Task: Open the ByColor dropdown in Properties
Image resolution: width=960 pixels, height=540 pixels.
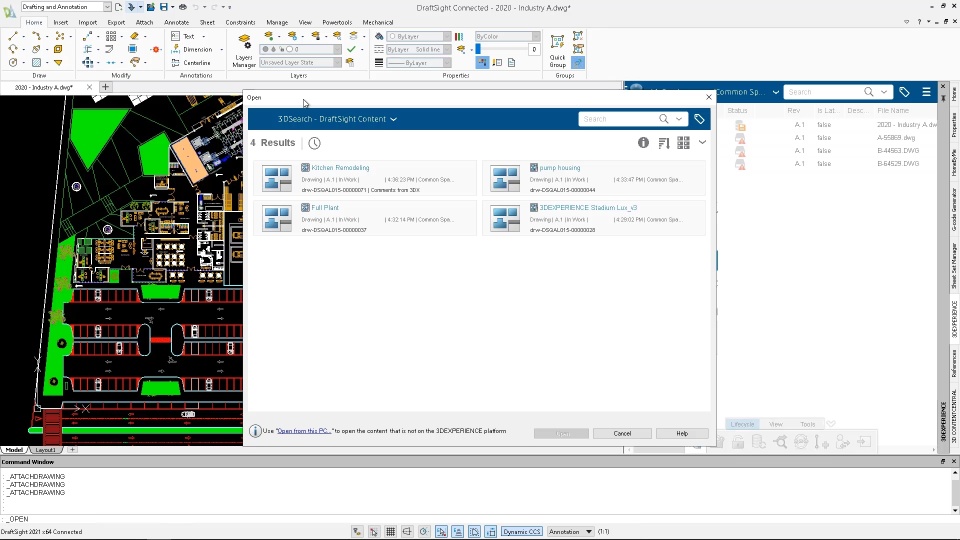Action: click(x=536, y=36)
